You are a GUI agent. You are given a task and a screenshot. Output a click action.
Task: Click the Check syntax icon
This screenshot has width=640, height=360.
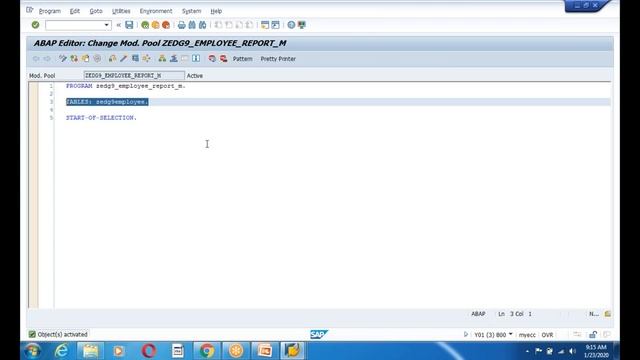pyautogui.click(x=112, y=59)
